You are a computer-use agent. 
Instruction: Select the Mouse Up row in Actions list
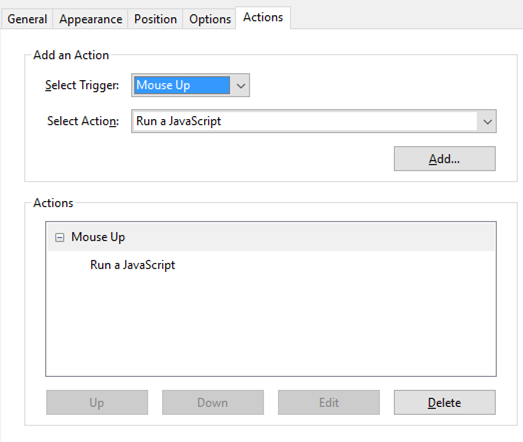click(271, 237)
